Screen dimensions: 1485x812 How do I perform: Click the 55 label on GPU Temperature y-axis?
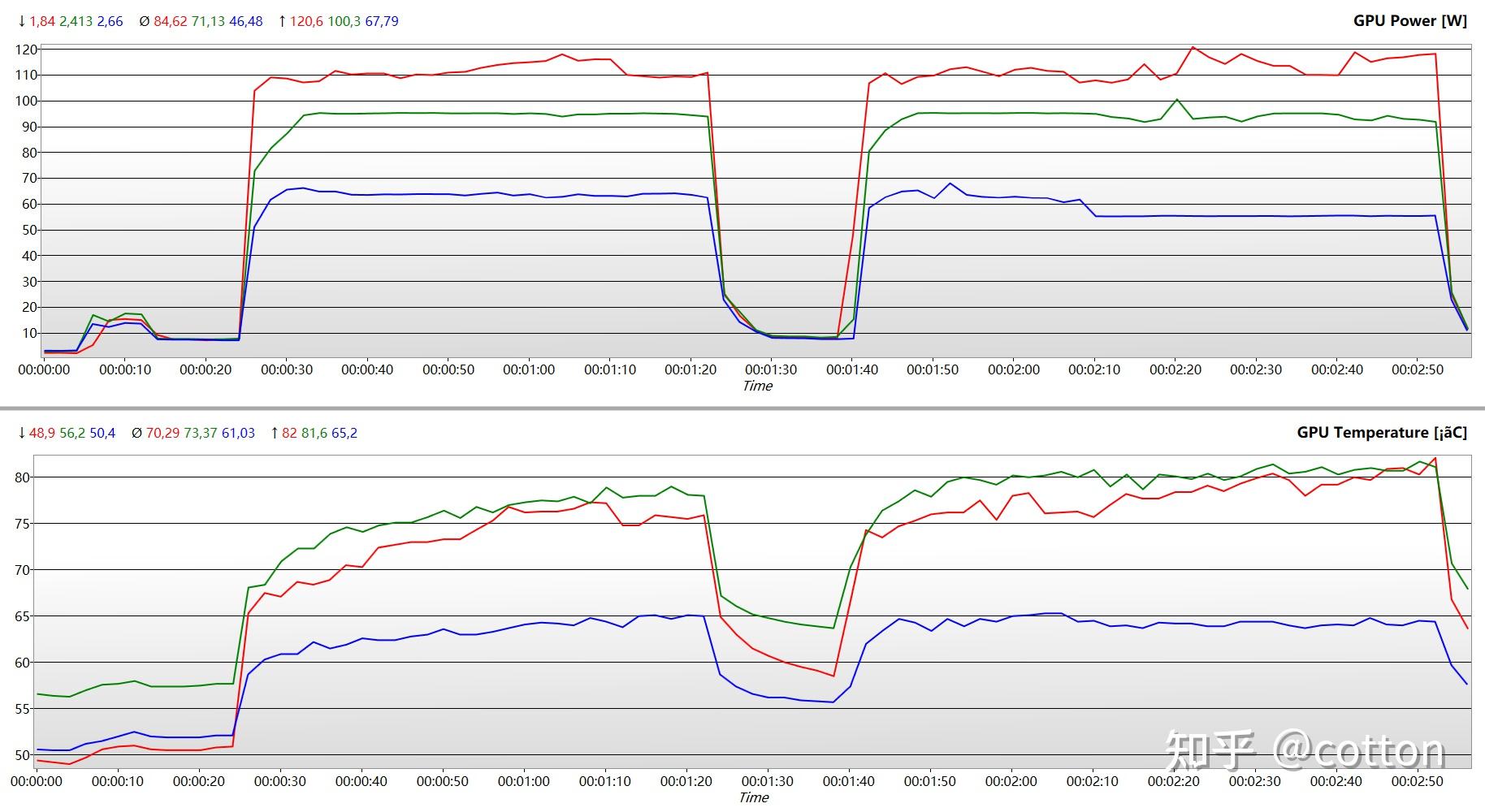point(23,710)
